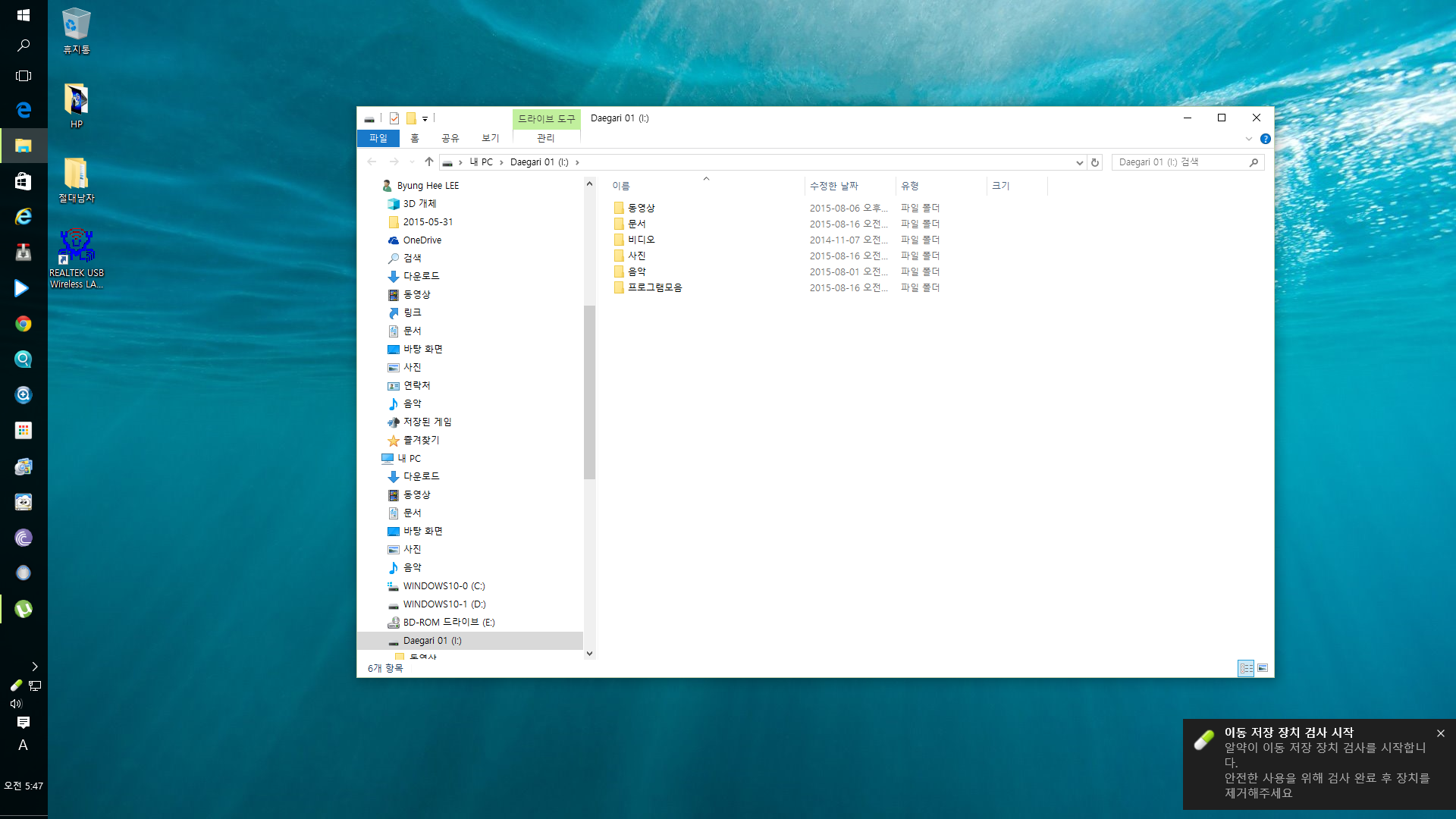Expand the ribbon with the chevron
Image resolution: width=1456 pixels, height=819 pixels.
point(1249,139)
